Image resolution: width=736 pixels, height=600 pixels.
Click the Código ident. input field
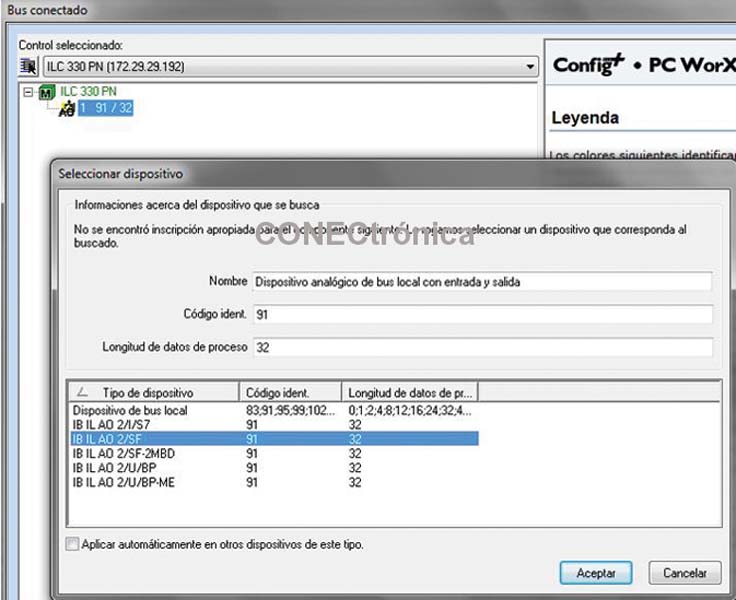480,315
